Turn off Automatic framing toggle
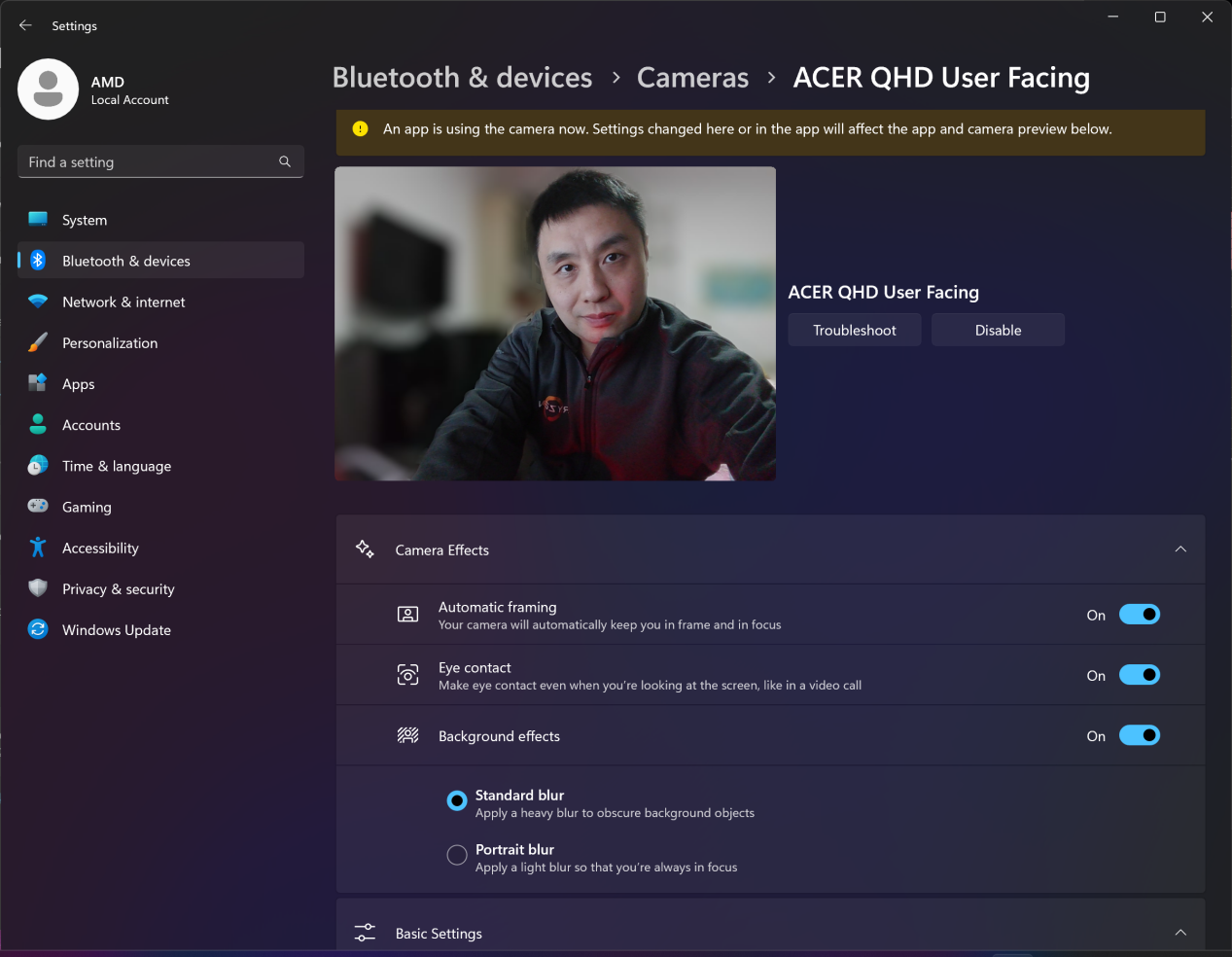 [1139, 615]
